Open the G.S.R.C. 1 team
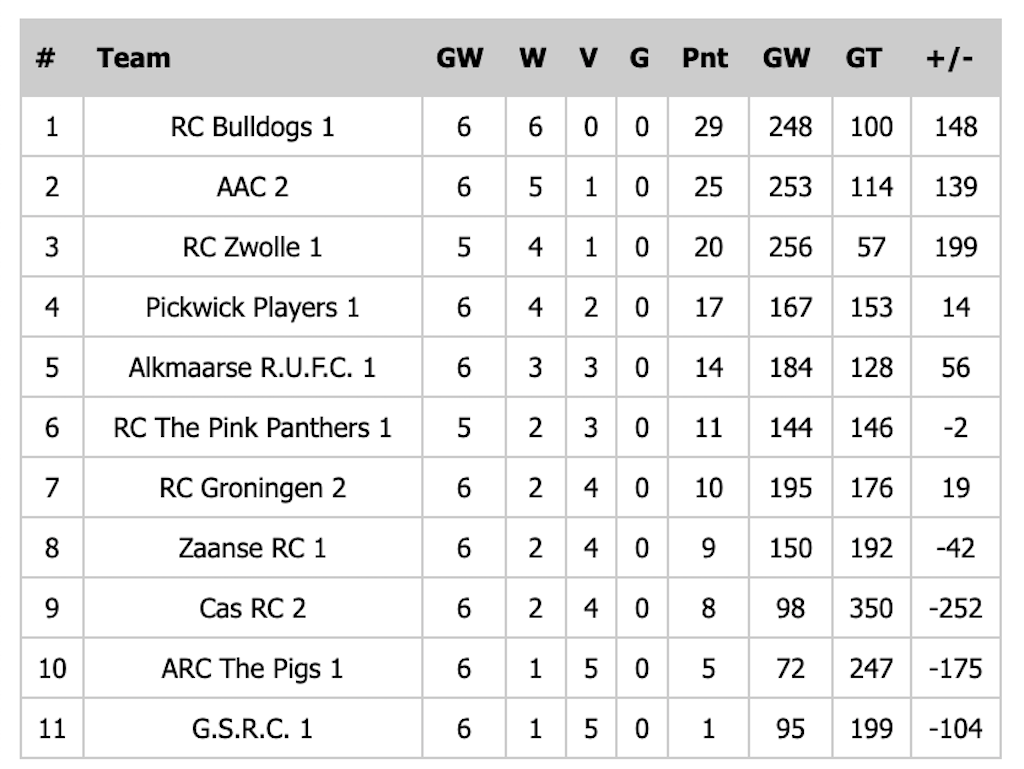 (252, 728)
